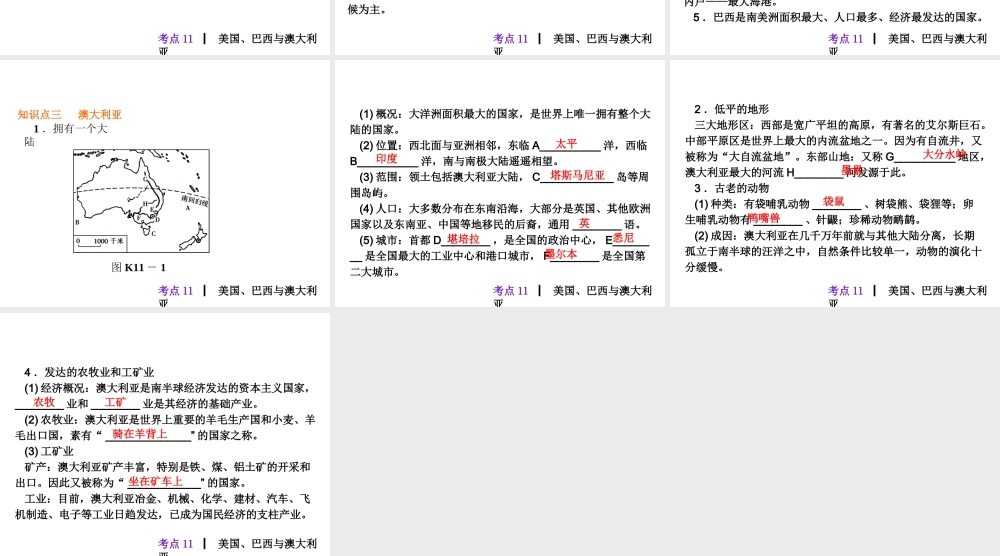The width and height of the screenshot is (1000, 556).
Task: Click the red answer '堪培拉'
Action: coord(463,239)
